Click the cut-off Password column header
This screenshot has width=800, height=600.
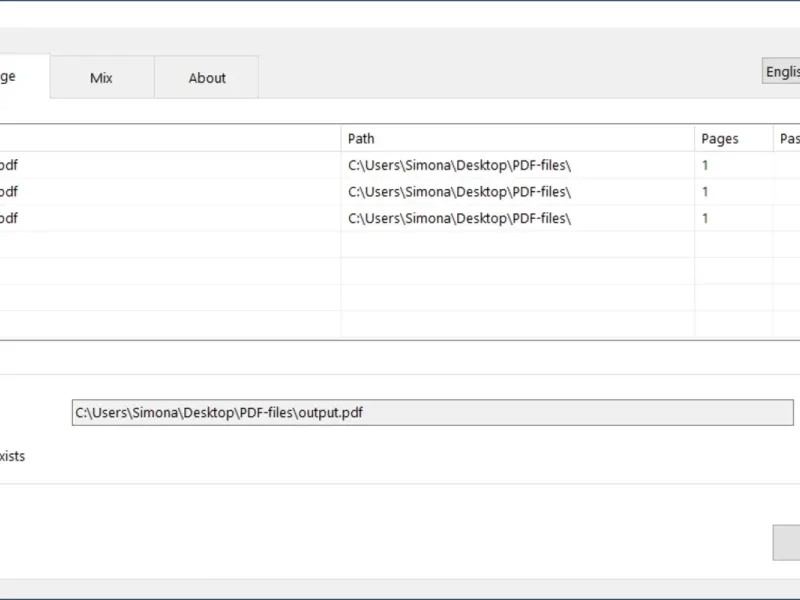788,139
